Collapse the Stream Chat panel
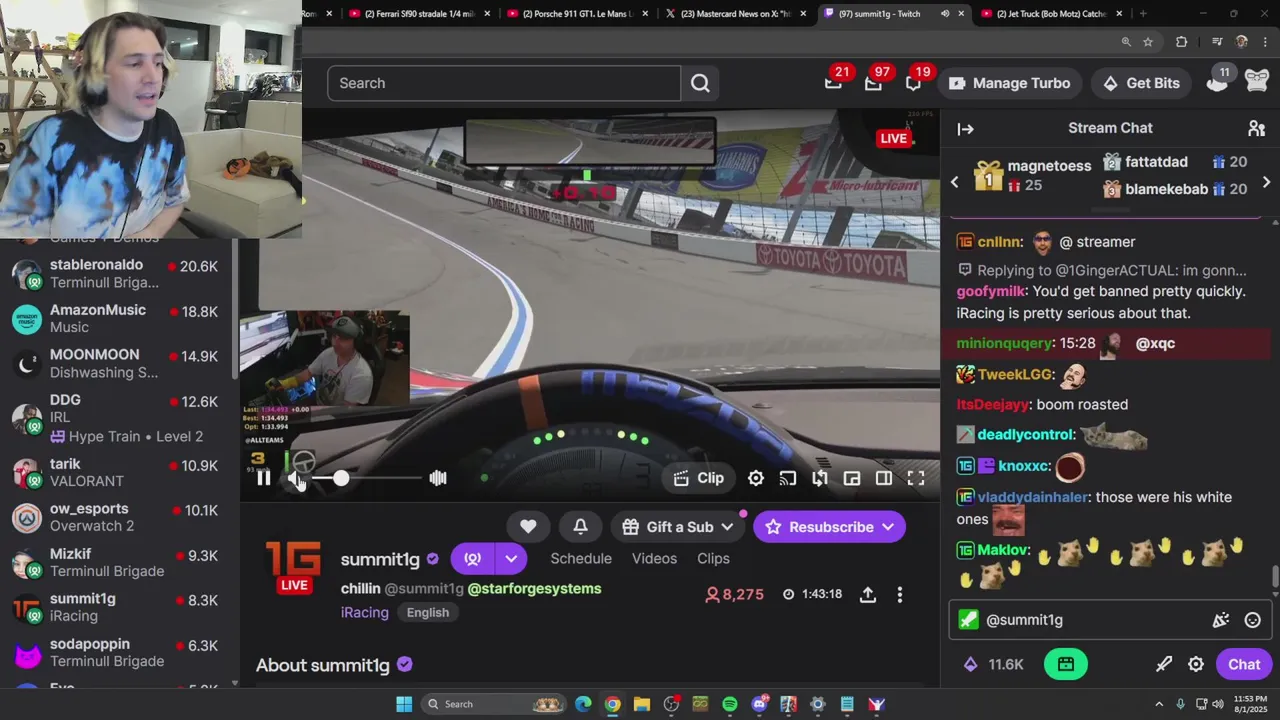The height and width of the screenshot is (720, 1280). pos(965,128)
